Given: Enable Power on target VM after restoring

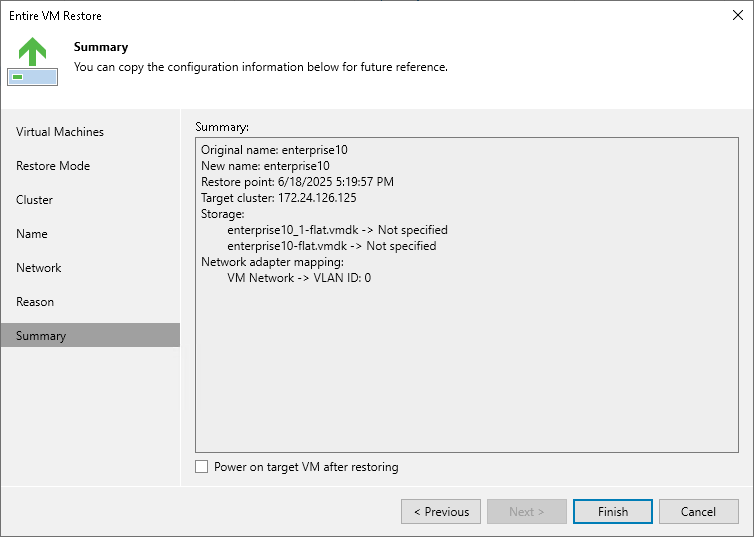Looking at the screenshot, I should pos(201,467).
